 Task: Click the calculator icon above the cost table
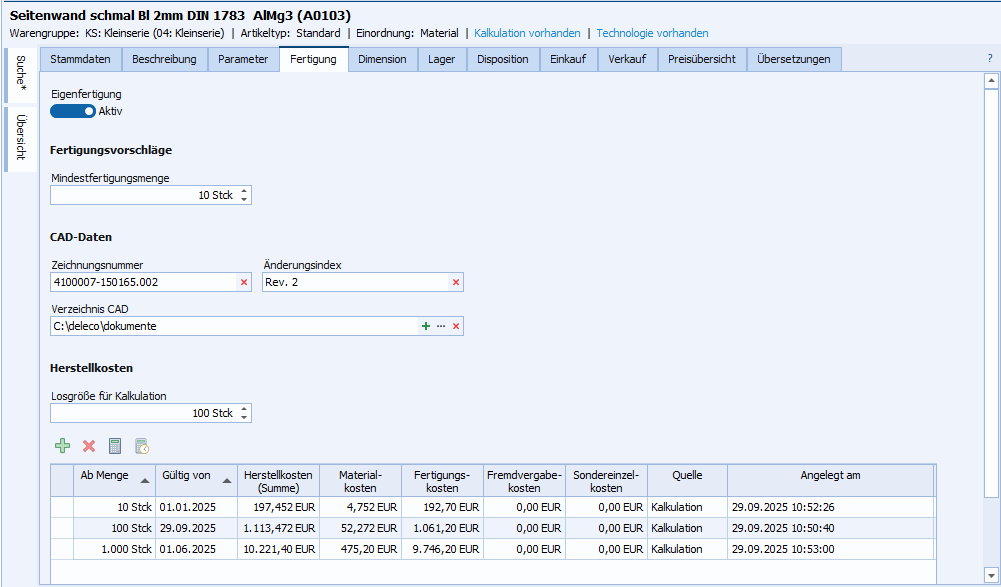click(x=115, y=446)
